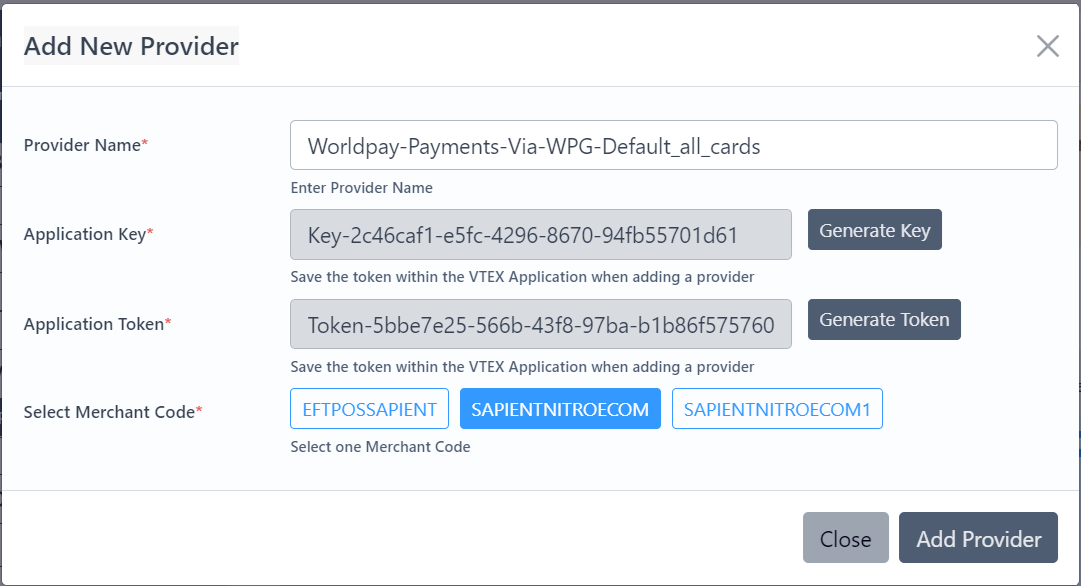1081x586 pixels.
Task: Click the Add New Provider dialog title
Action: (131, 46)
